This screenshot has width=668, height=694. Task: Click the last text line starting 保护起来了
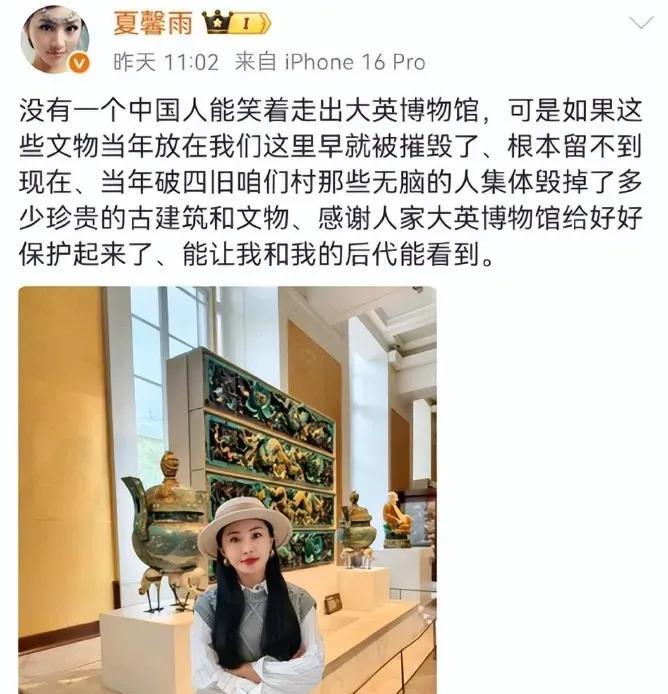click(x=256, y=255)
